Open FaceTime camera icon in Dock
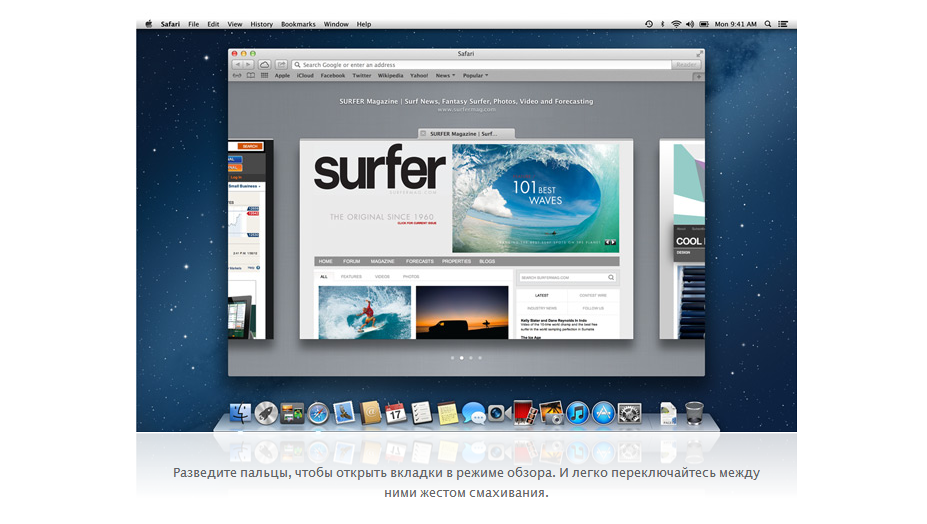This screenshot has height=524, width=927. pos(500,413)
